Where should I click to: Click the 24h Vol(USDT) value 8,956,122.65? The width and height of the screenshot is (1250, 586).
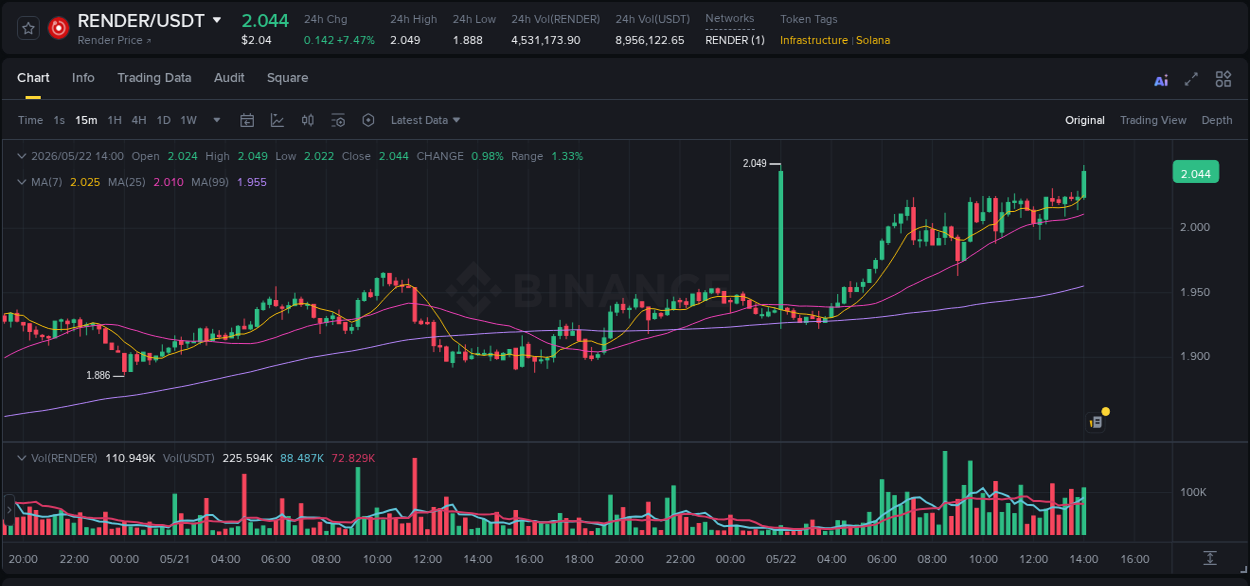click(x=650, y=40)
